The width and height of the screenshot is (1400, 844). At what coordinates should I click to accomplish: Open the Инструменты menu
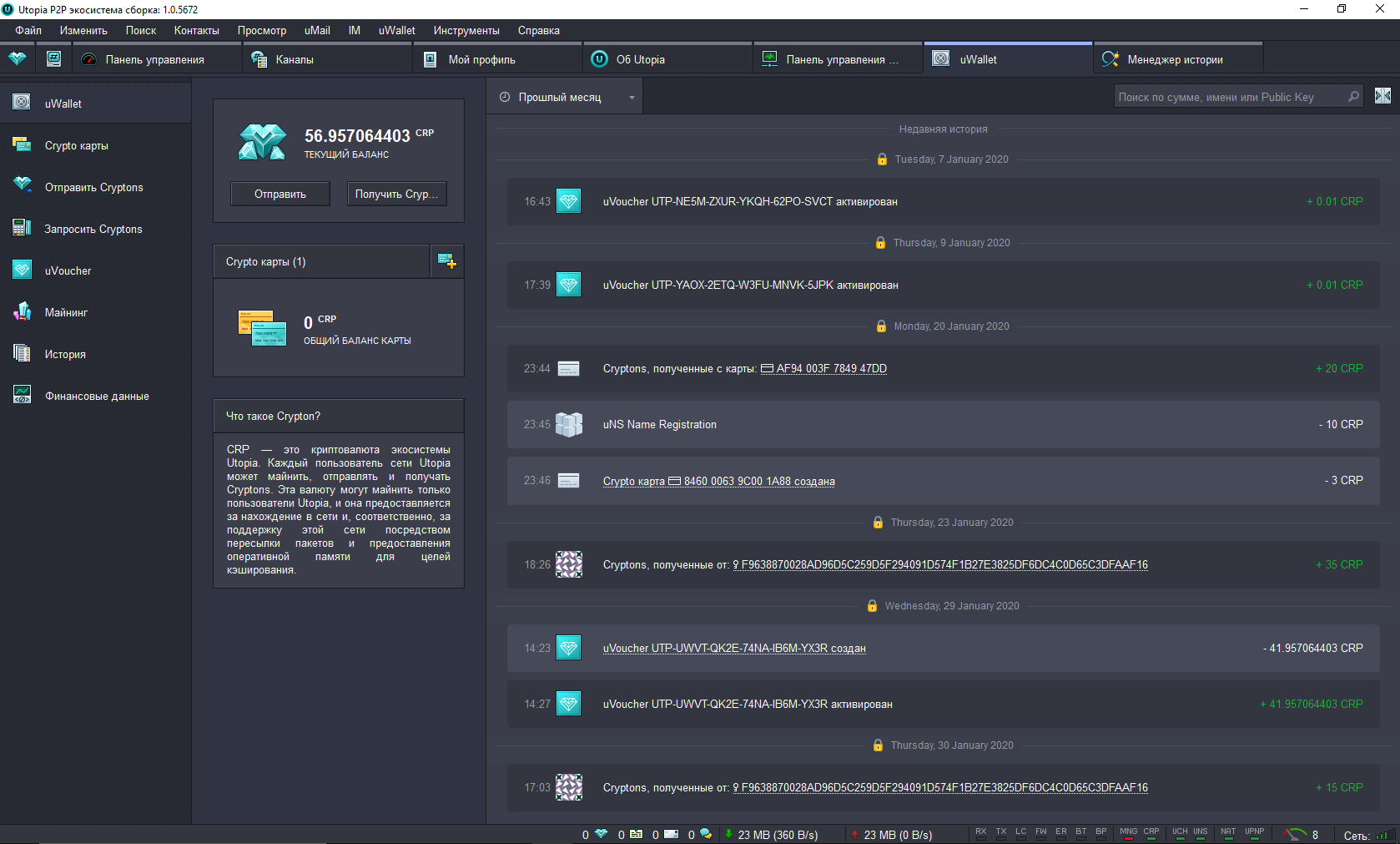point(466,30)
